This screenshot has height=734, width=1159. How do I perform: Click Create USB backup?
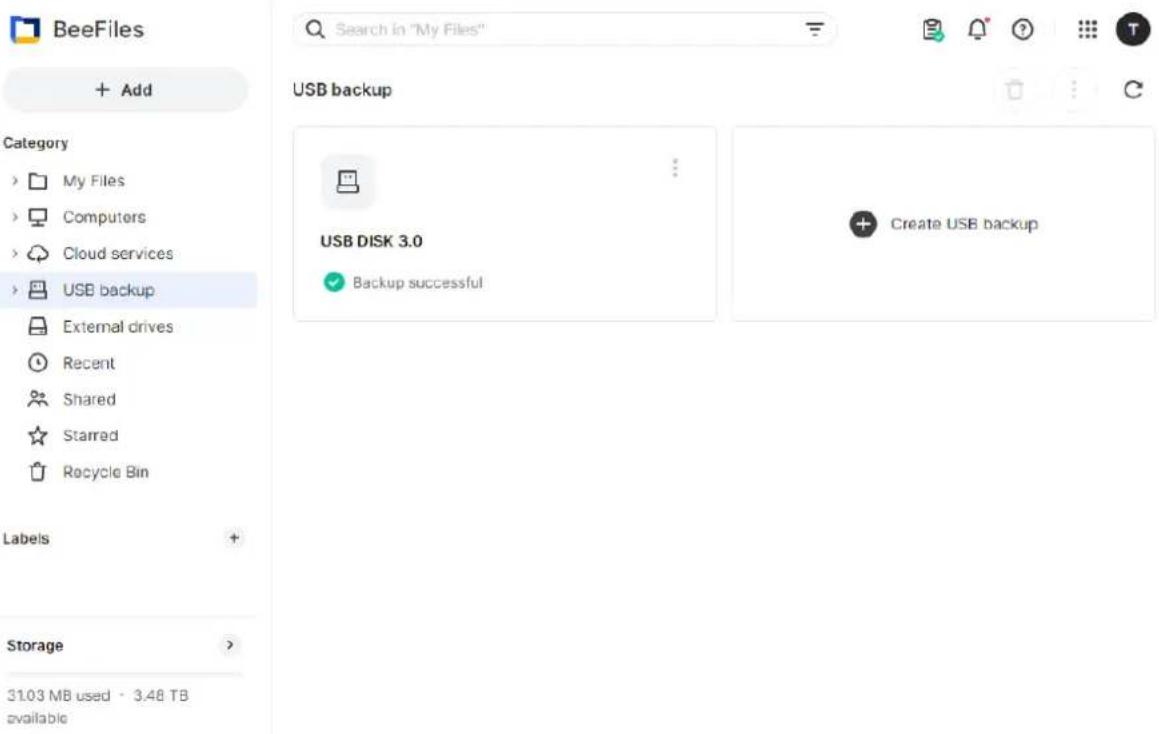click(943, 223)
